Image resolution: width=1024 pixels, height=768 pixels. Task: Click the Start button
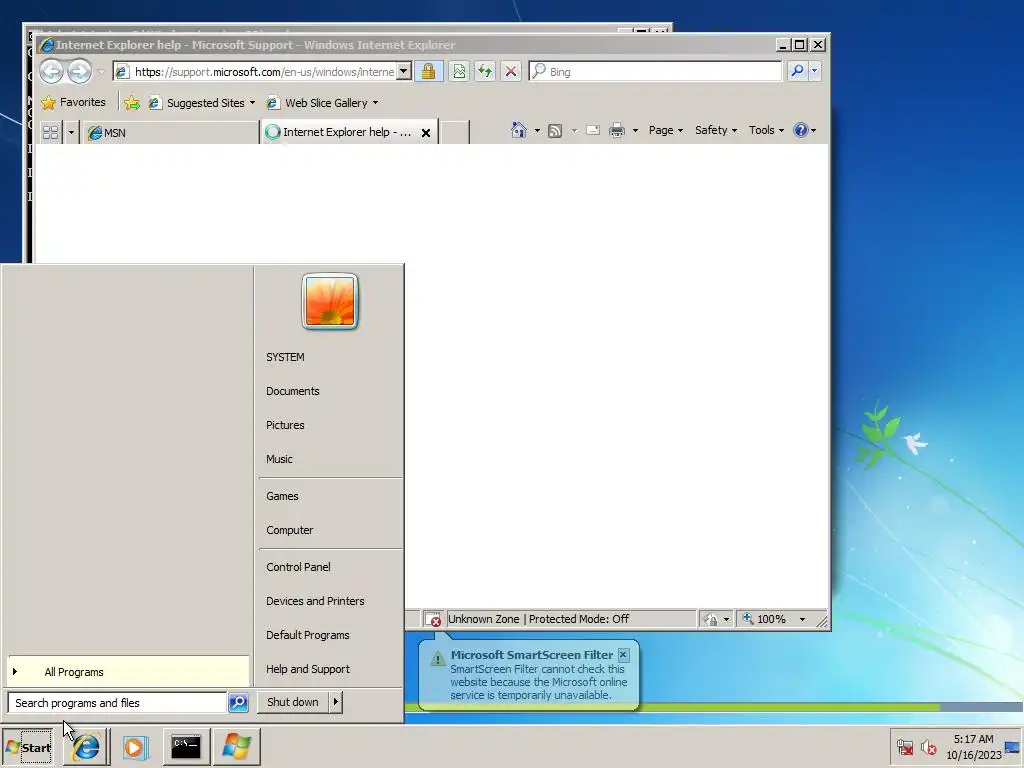click(28, 747)
